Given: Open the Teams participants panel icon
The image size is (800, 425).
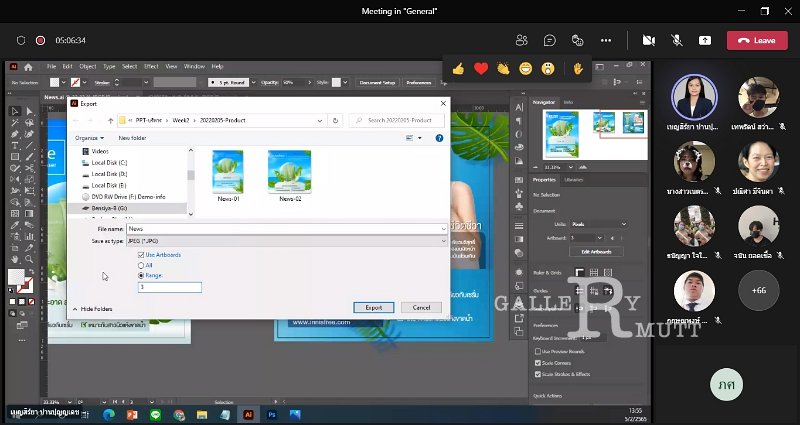Looking at the screenshot, I should 521,40.
